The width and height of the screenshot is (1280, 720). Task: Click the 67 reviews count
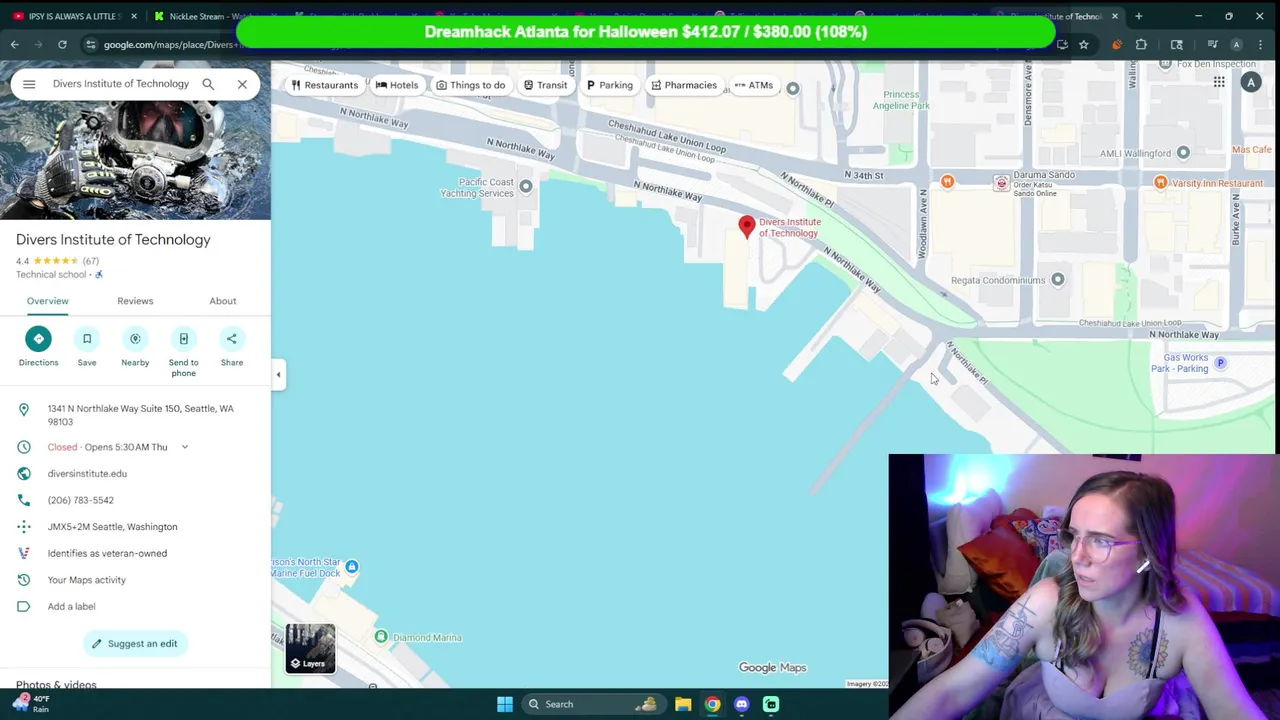[90, 261]
